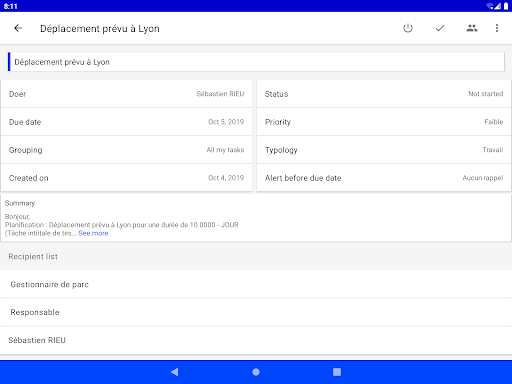
Task: Tap the power icon in the toolbar
Action: [408, 28]
